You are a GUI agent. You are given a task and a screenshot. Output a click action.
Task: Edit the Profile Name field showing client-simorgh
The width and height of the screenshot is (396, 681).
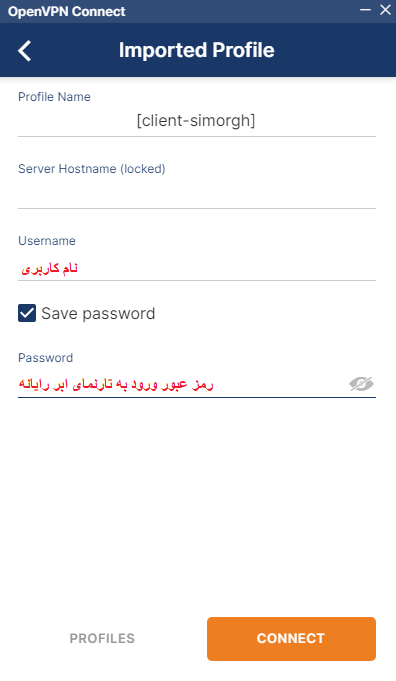tap(197, 121)
